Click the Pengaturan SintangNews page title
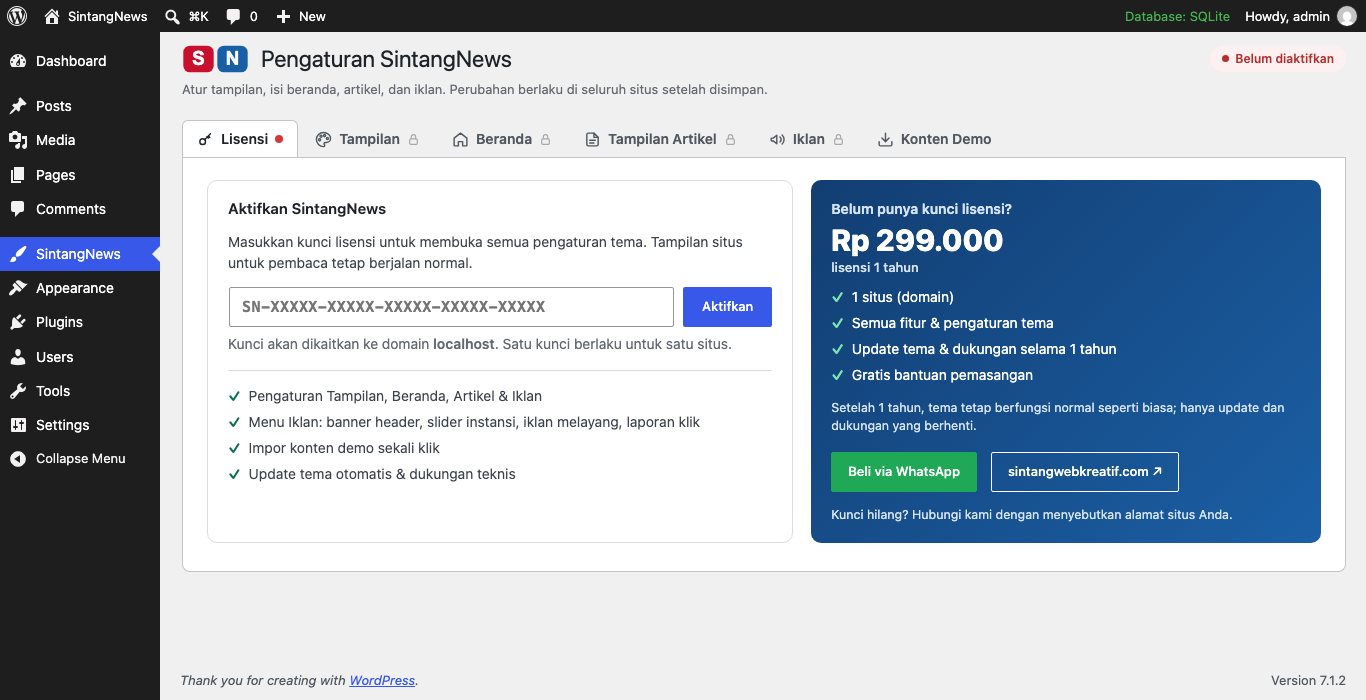The width and height of the screenshot is (1366, 700). point(386,59)
